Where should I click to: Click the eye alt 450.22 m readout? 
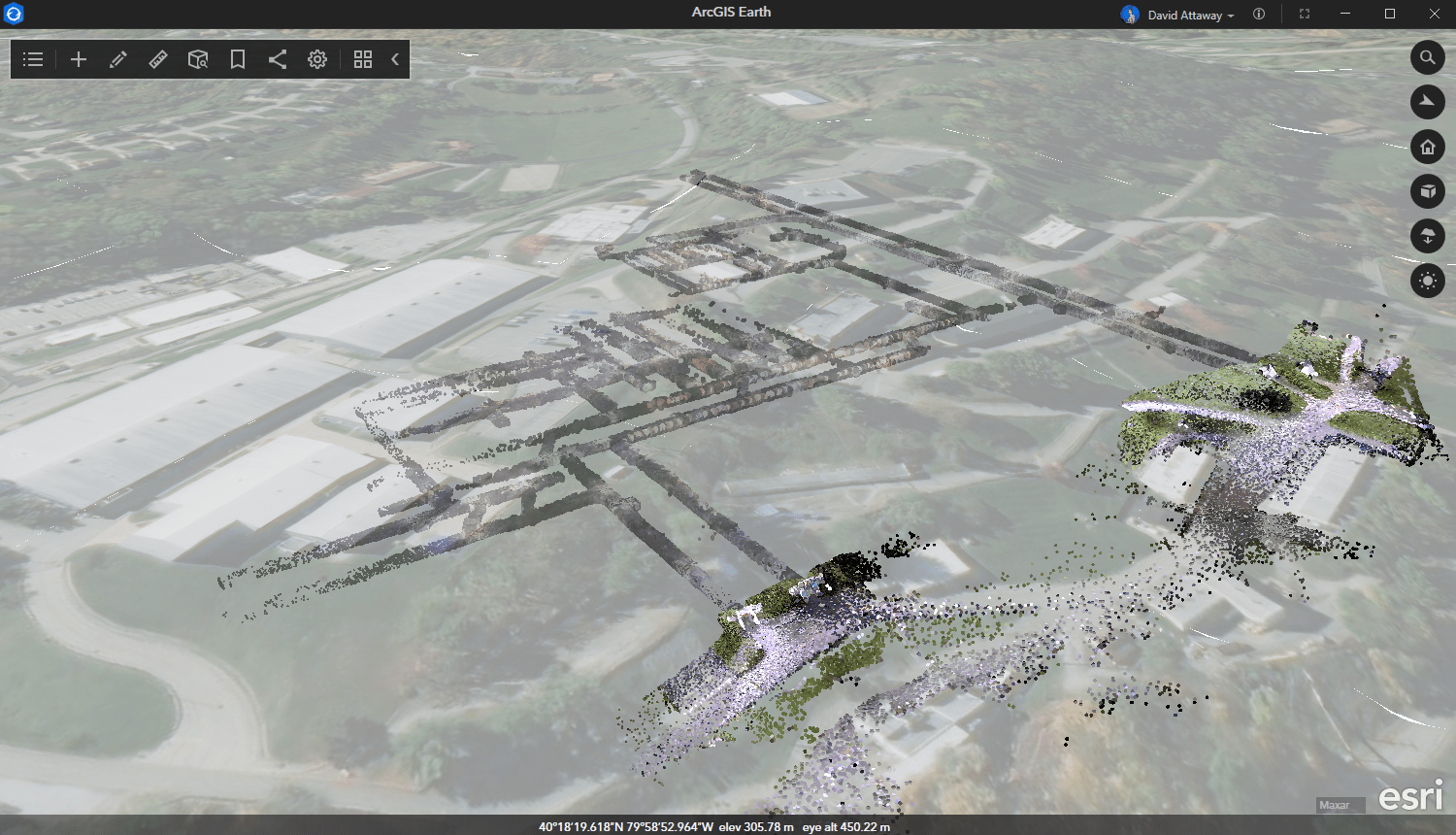coord(846,827)
